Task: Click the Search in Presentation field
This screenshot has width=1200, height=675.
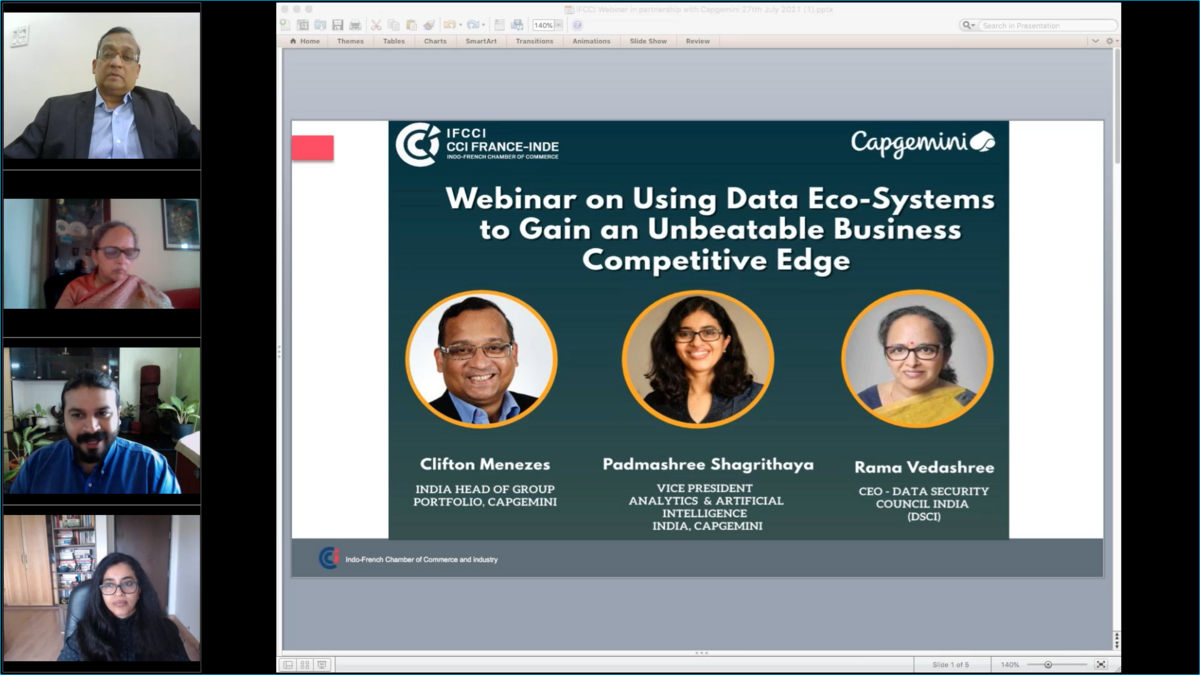Action: point(1045,25)
